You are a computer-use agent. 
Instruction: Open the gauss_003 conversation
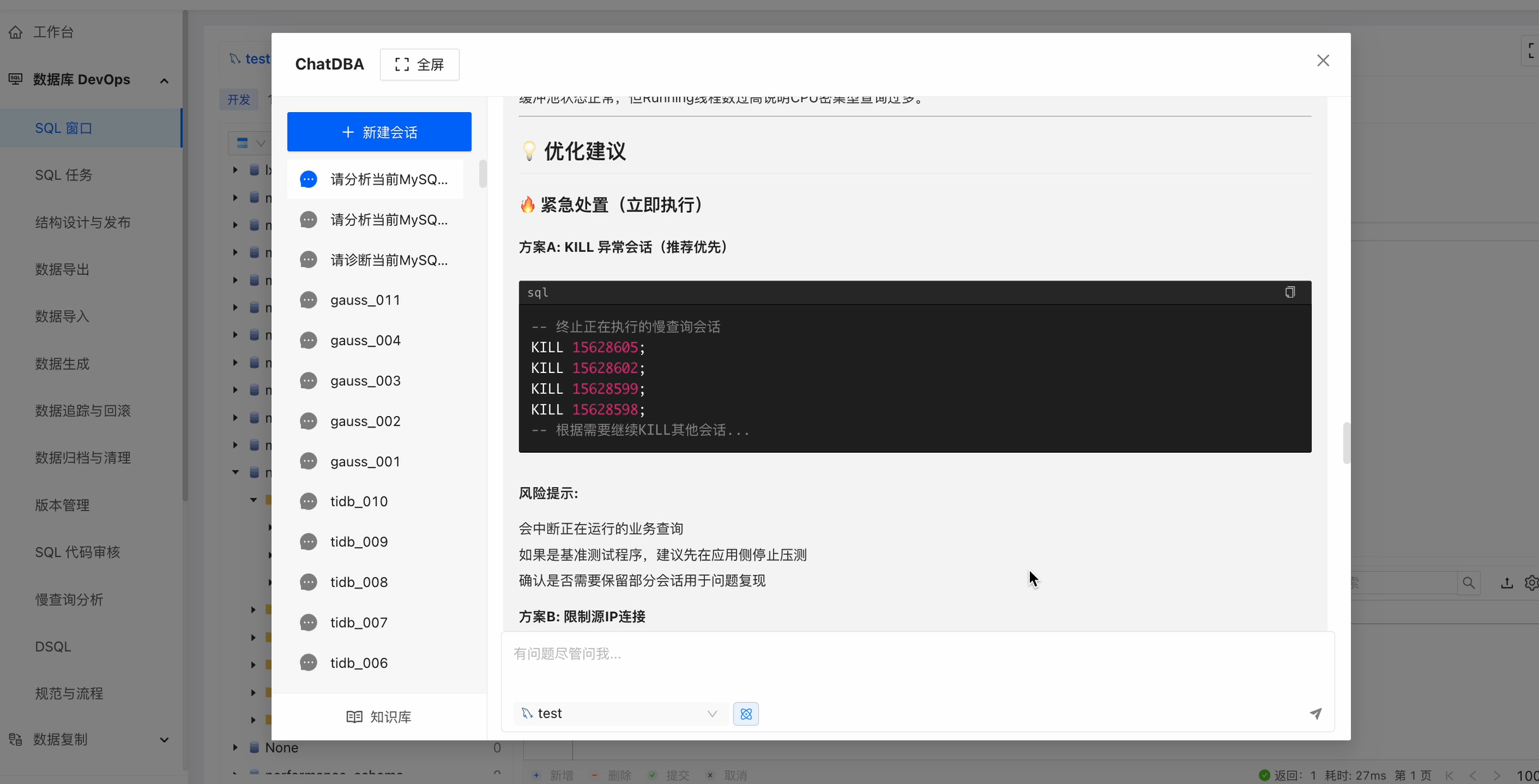click(x=375, y=381)
